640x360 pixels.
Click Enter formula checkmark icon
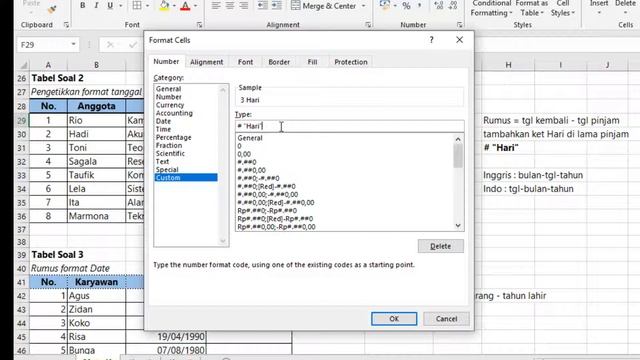pyautogui.click(x=133, y=44)
